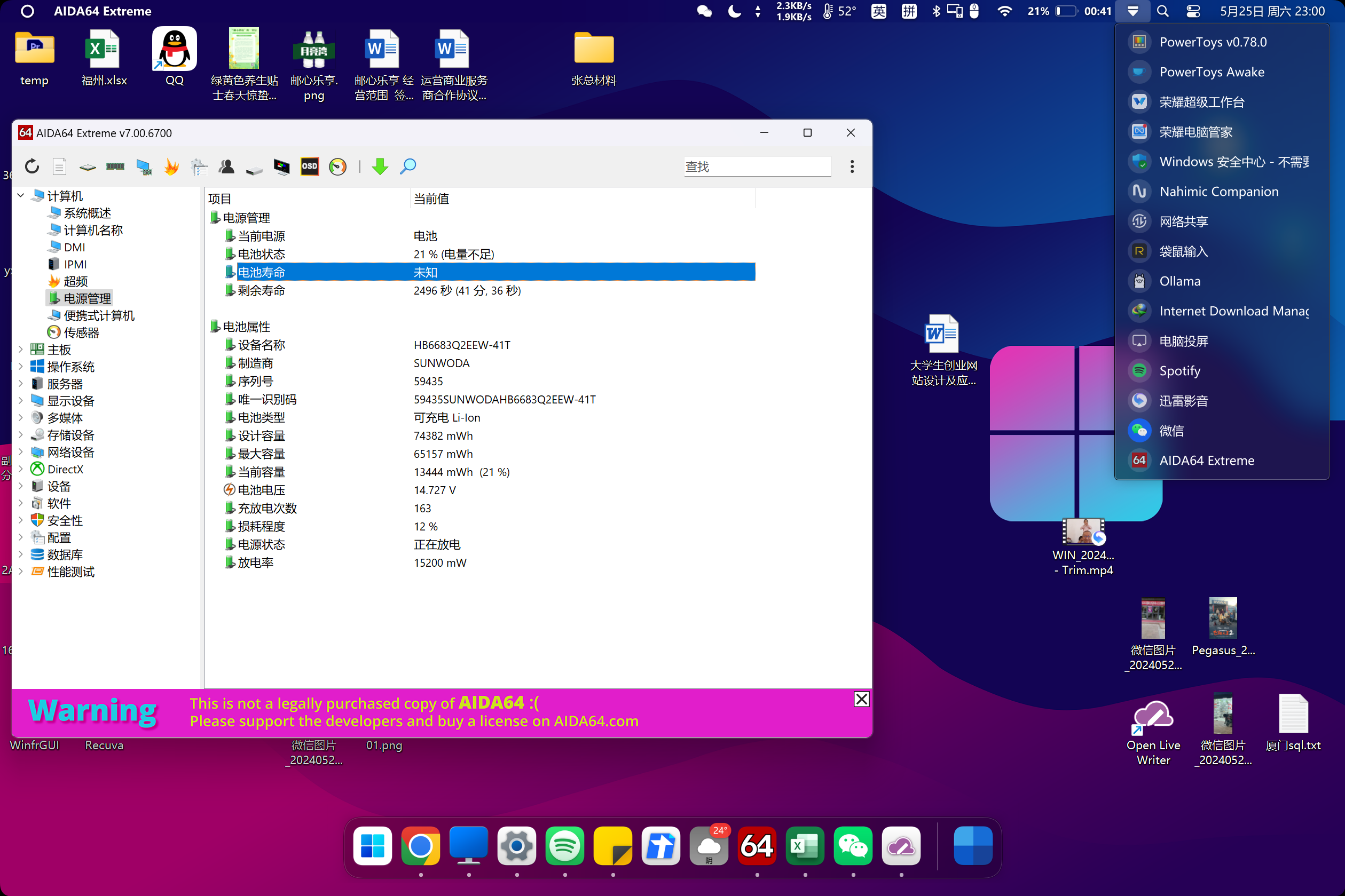Click the green download arrow icon
This screenshot has height=896, width=1345.
[x=380, y=166]
